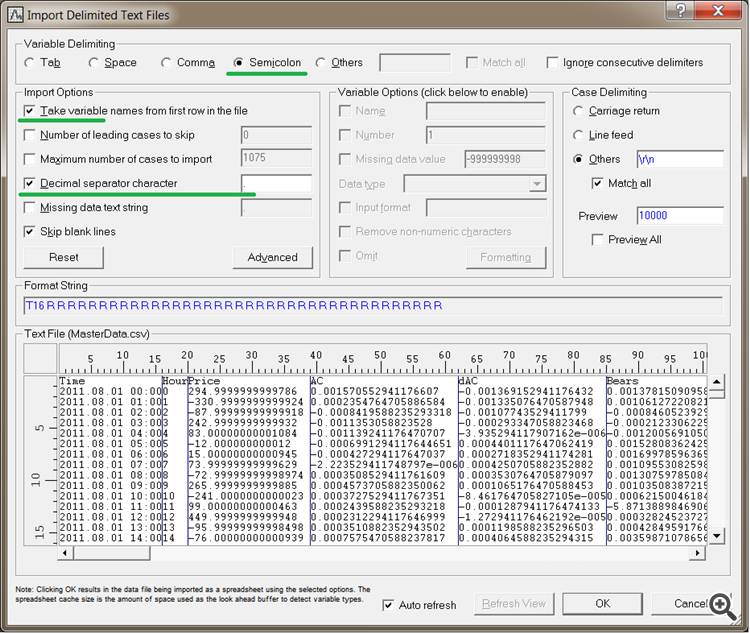The height and width of the screenshot is (633, 750).
Task: Click the scroll-right arrow of text preview
Action: coord(698,553)
